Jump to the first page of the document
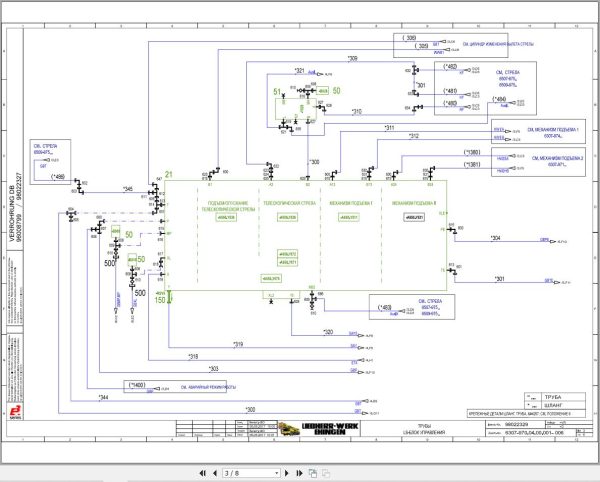The height and width of the screenshot is (482, 600). click(x=203, y=473)
